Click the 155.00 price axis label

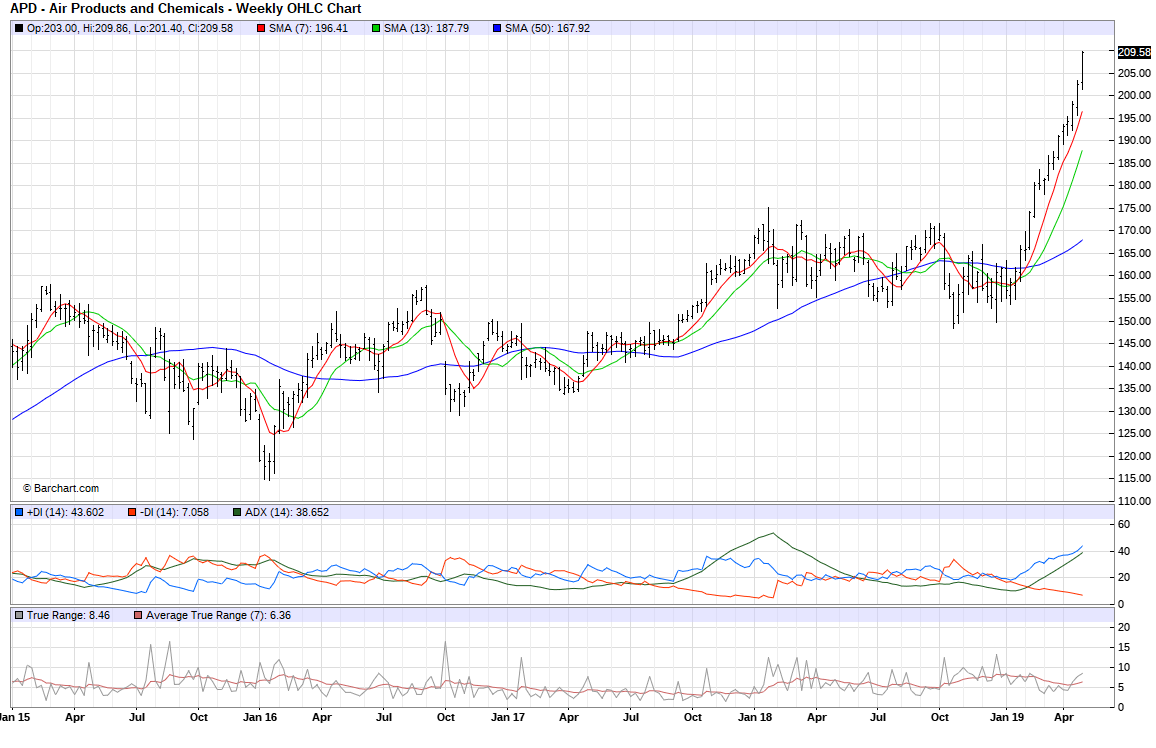(1134, 298)
